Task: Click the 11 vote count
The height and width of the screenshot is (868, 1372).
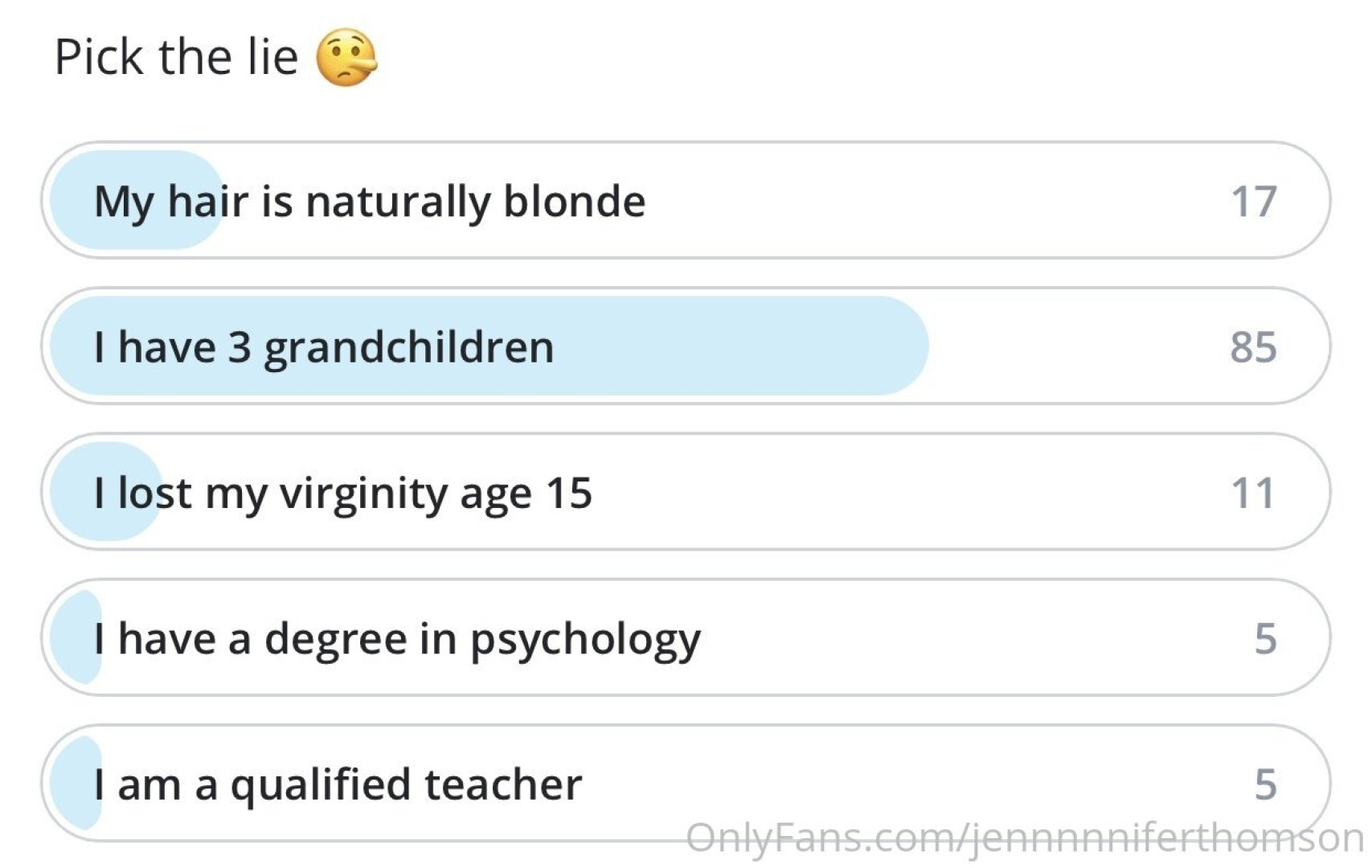Action: pyautogui.click(x=1253, y=493)
